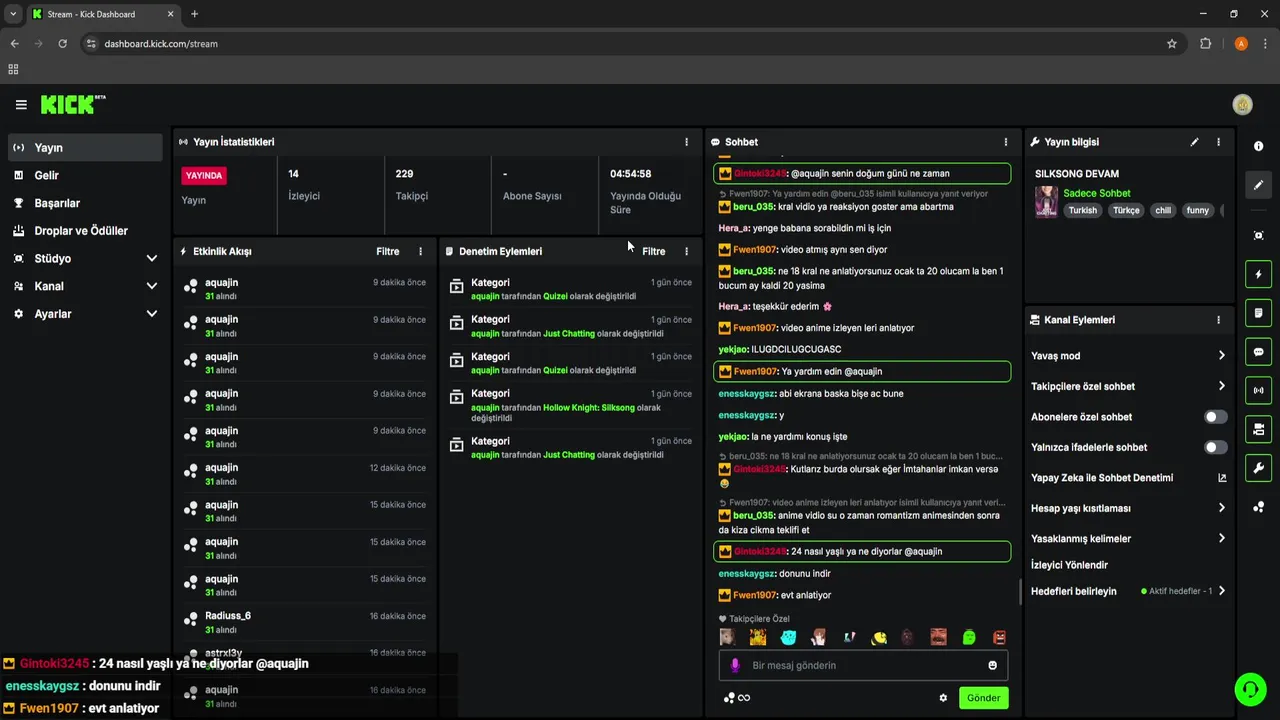Go to Başarılar in left sidebar
This screenshot has width=1280, height=720.
coord(85,203)
